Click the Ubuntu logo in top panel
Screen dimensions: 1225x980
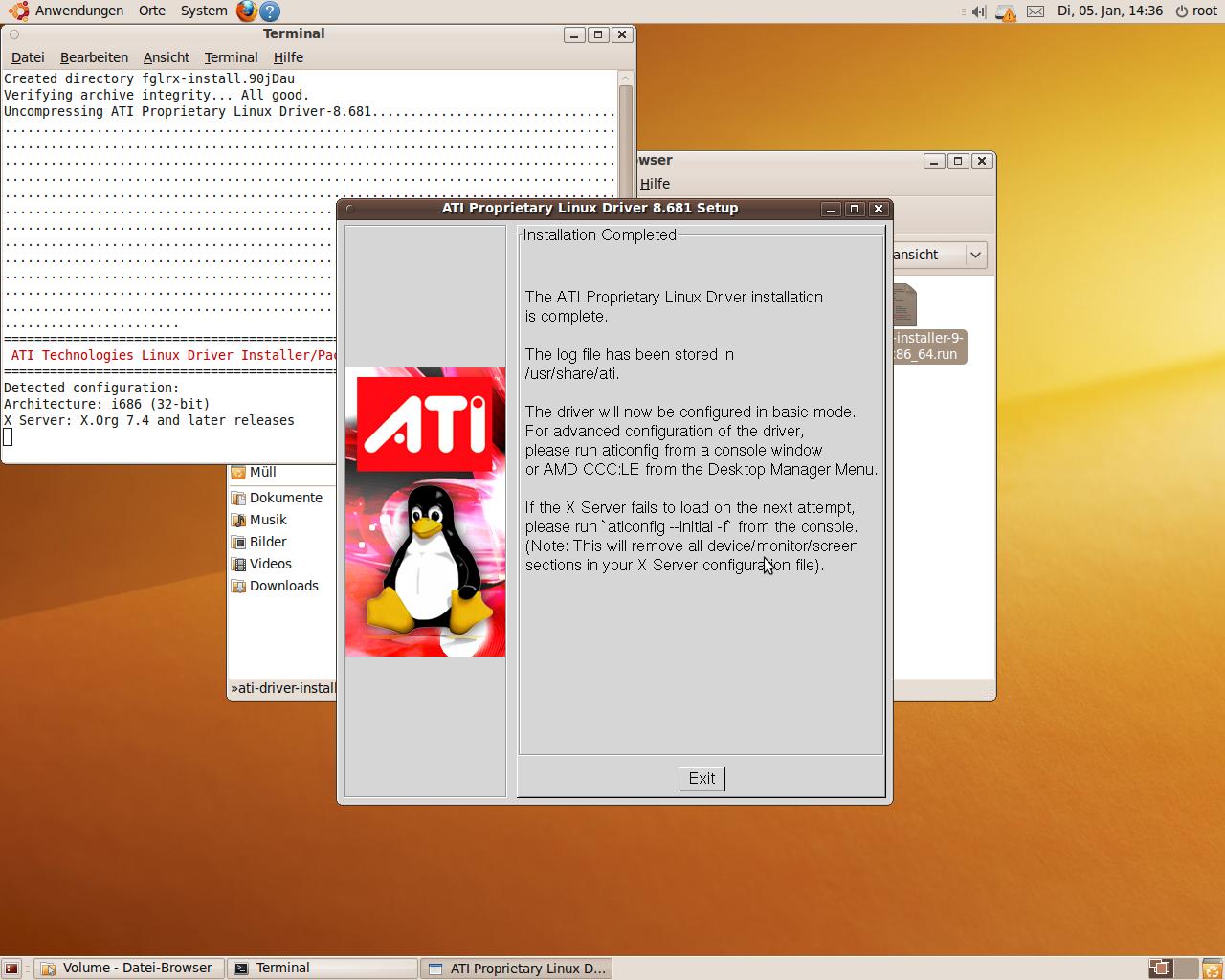click(x=18, y=11)
